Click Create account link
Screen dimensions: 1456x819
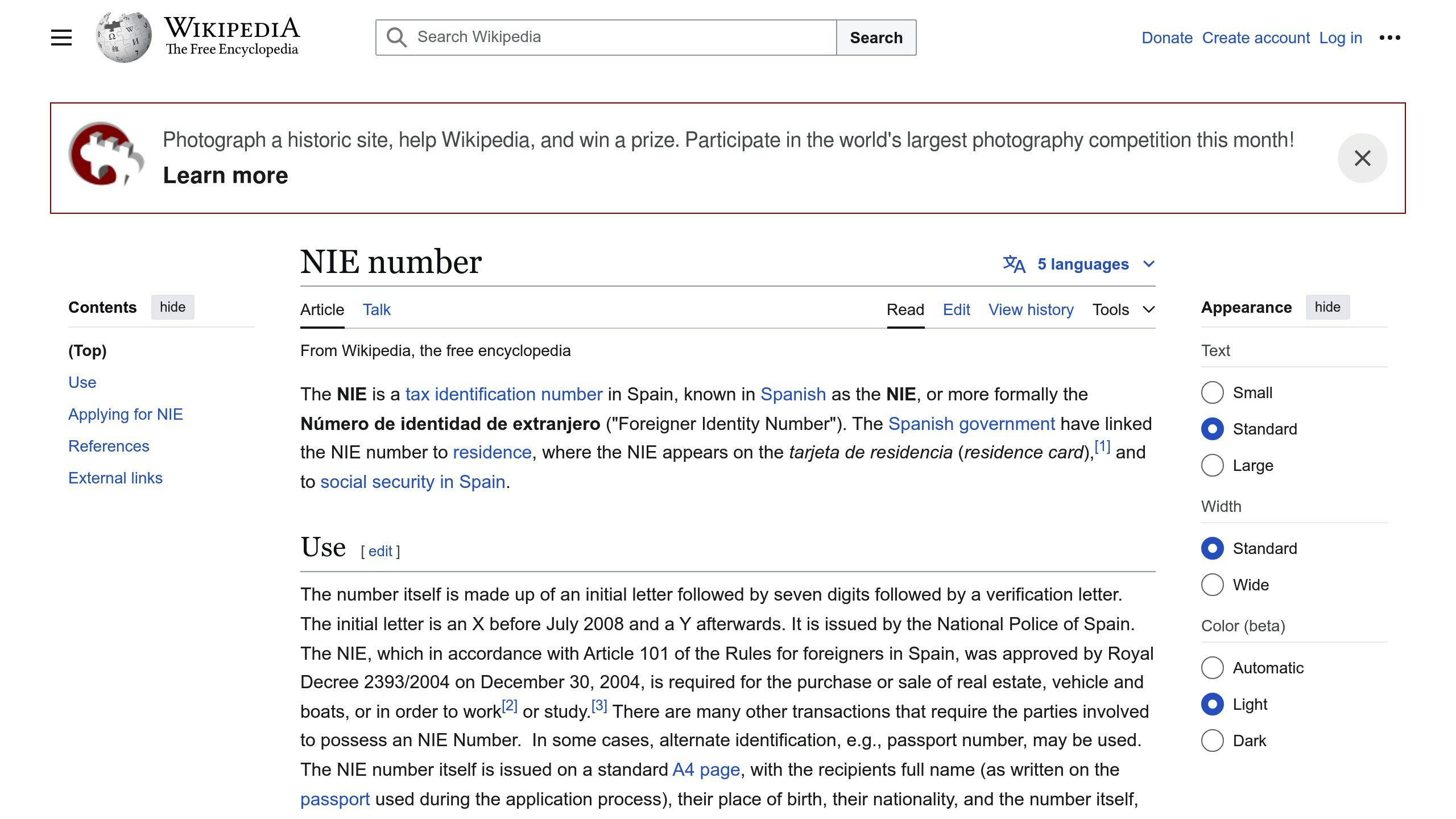click(x=1256, y=38)
